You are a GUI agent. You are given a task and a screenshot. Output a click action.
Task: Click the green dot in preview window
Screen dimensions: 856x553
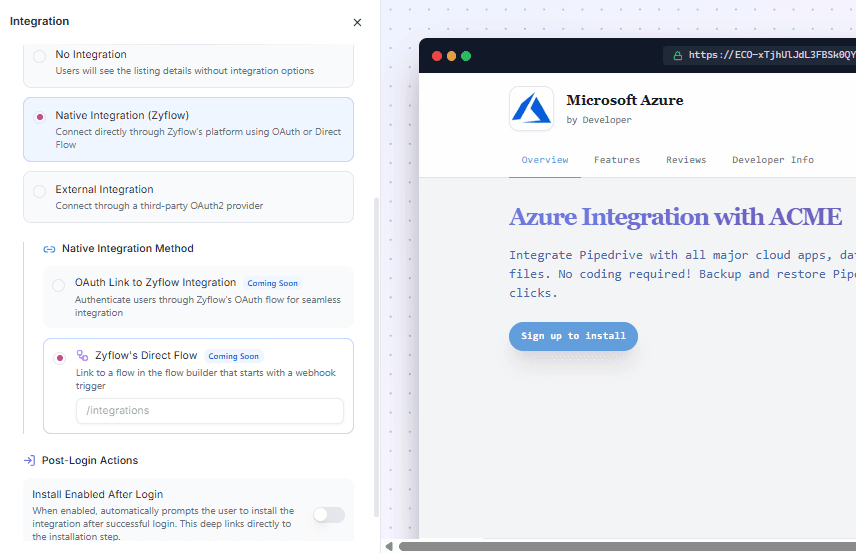click(466, 56)
